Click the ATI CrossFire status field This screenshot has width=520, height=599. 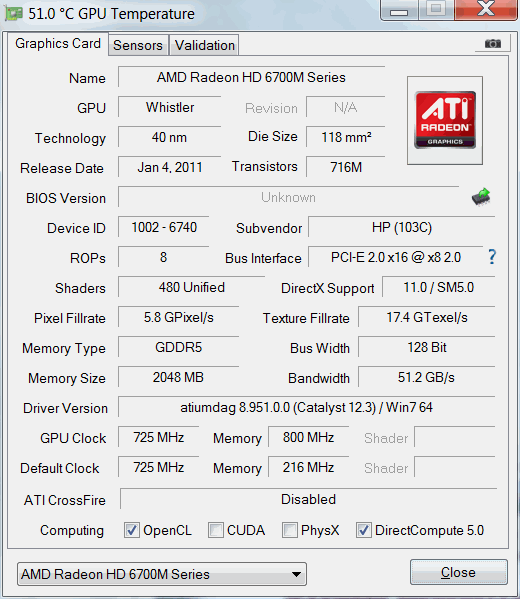tap(308, 499)
